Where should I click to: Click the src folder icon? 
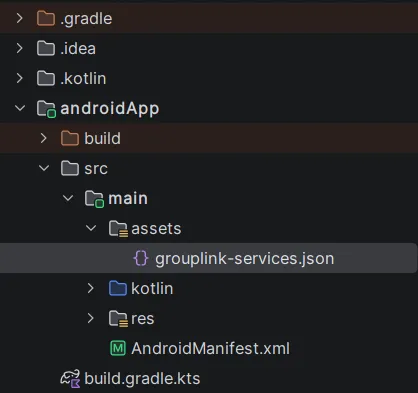(70, 168)
